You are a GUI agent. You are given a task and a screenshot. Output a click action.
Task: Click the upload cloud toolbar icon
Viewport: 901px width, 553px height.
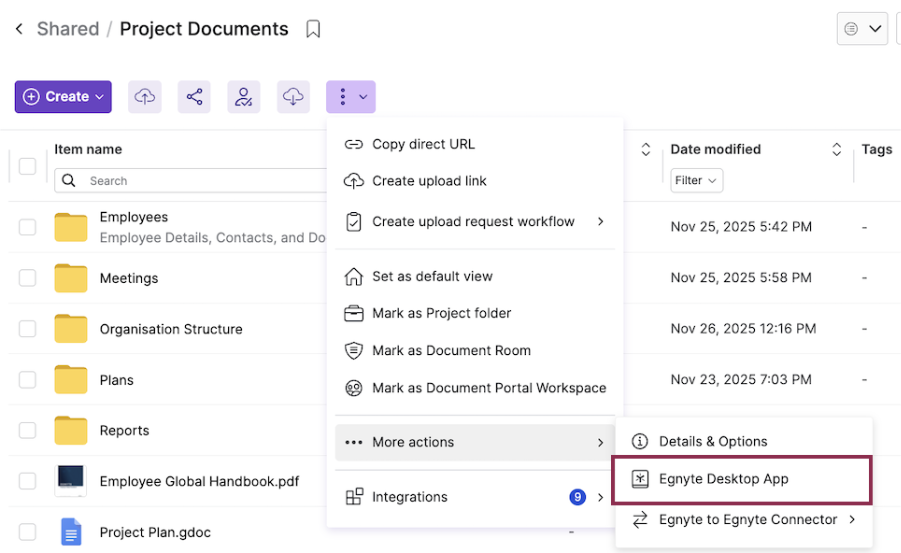(145, 97)
